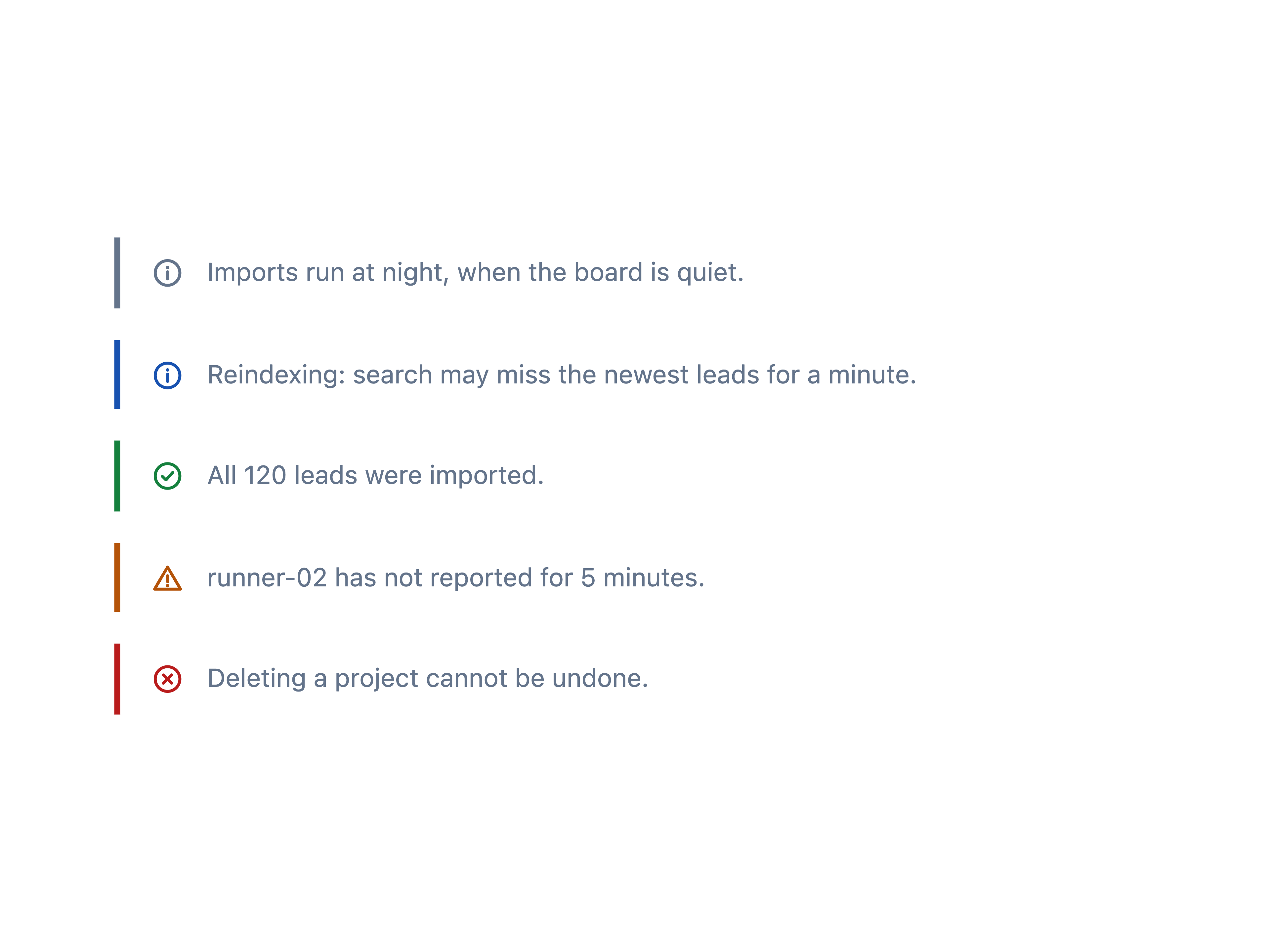Image resolution: width=1270 pixels, height=952 pixels.
Task: Click the orange warning triangle icon
Action: click(x=167, y=578)
